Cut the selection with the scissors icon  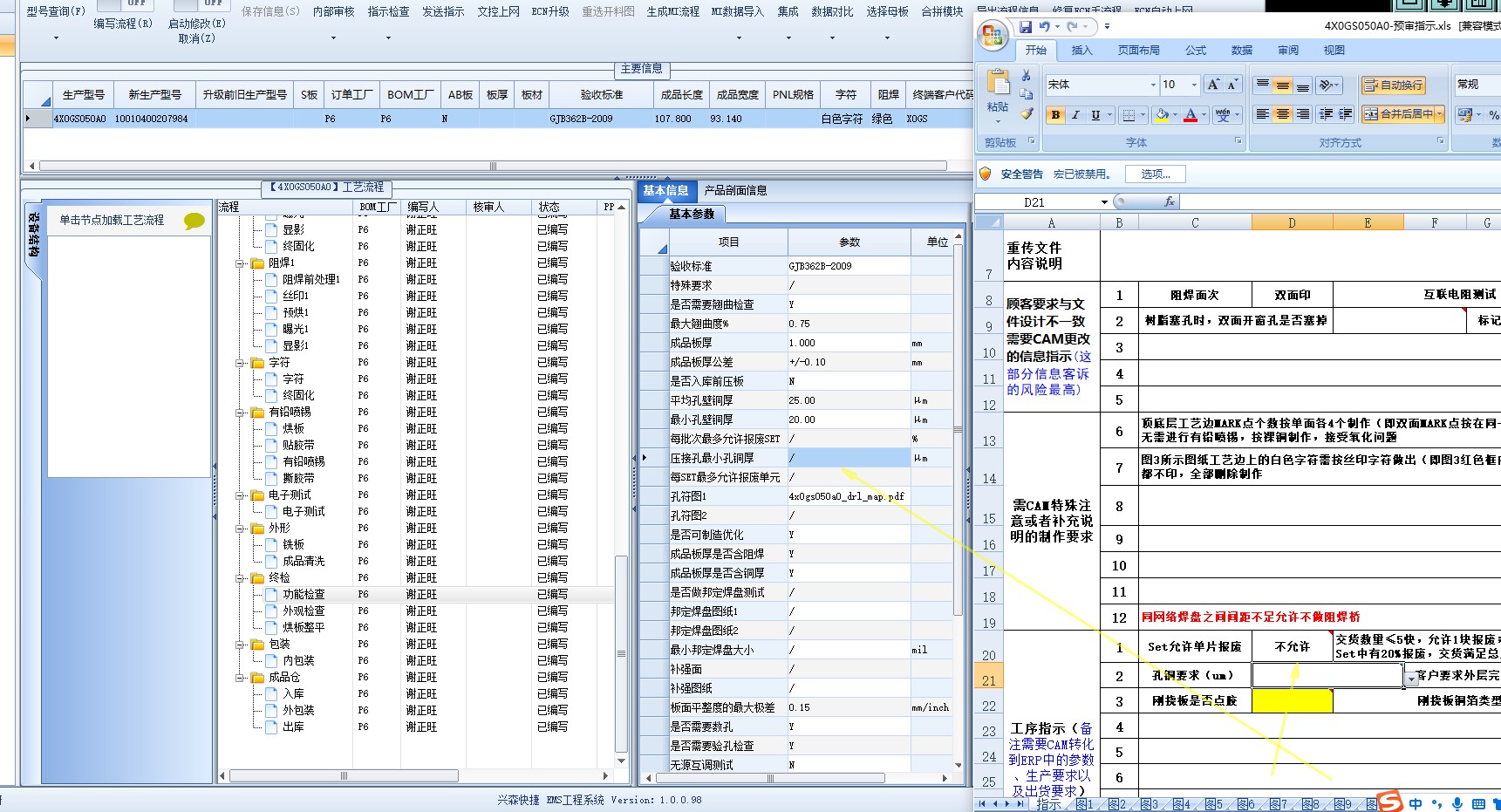point(1027,77)
